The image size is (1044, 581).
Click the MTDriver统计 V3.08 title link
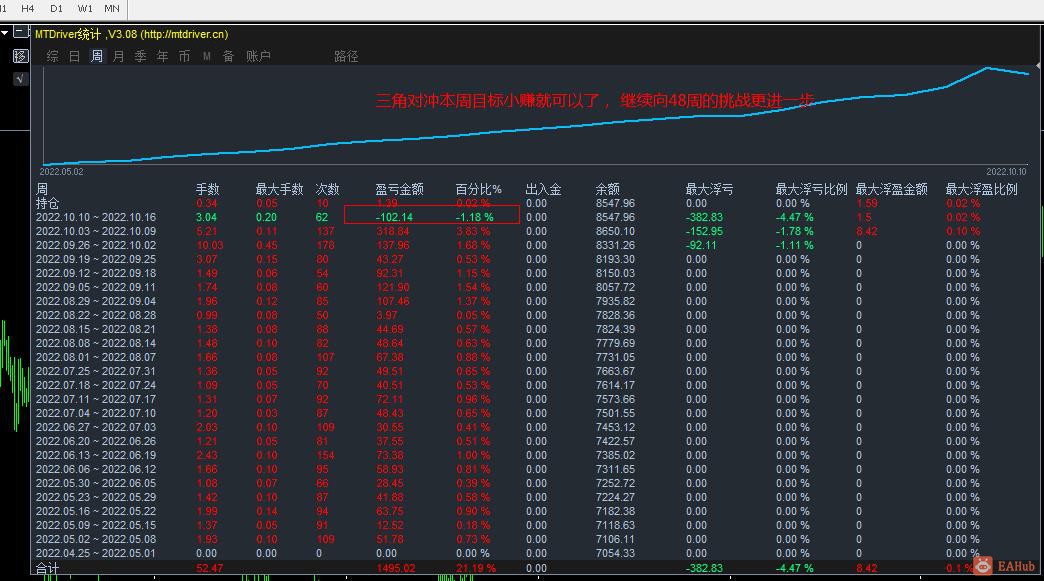point(132,34)
